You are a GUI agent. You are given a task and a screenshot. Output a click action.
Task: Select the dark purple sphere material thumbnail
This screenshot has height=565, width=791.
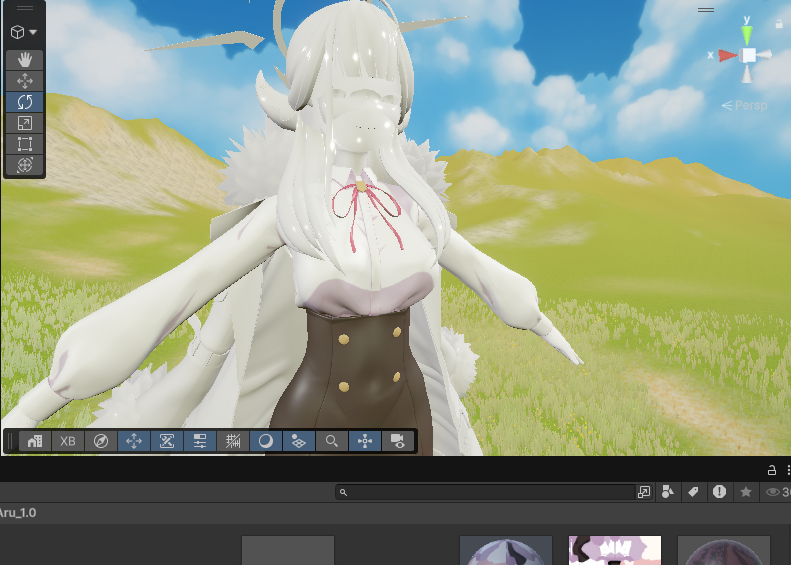tap(724, 550)
